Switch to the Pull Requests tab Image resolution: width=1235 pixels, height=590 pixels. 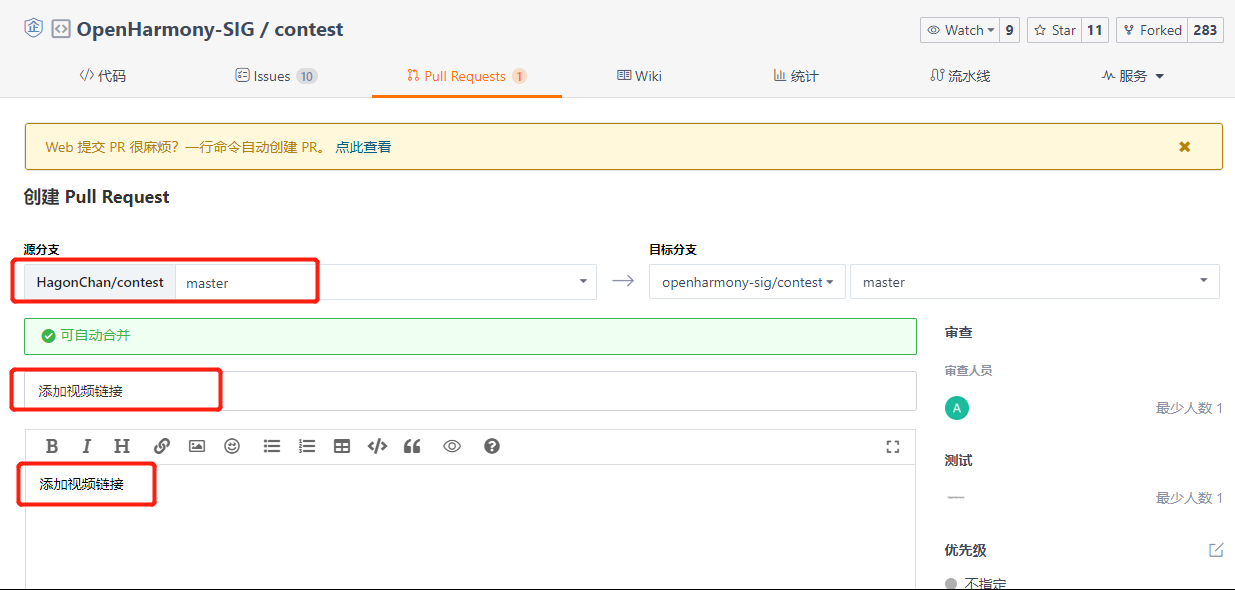tap(466, 76)
